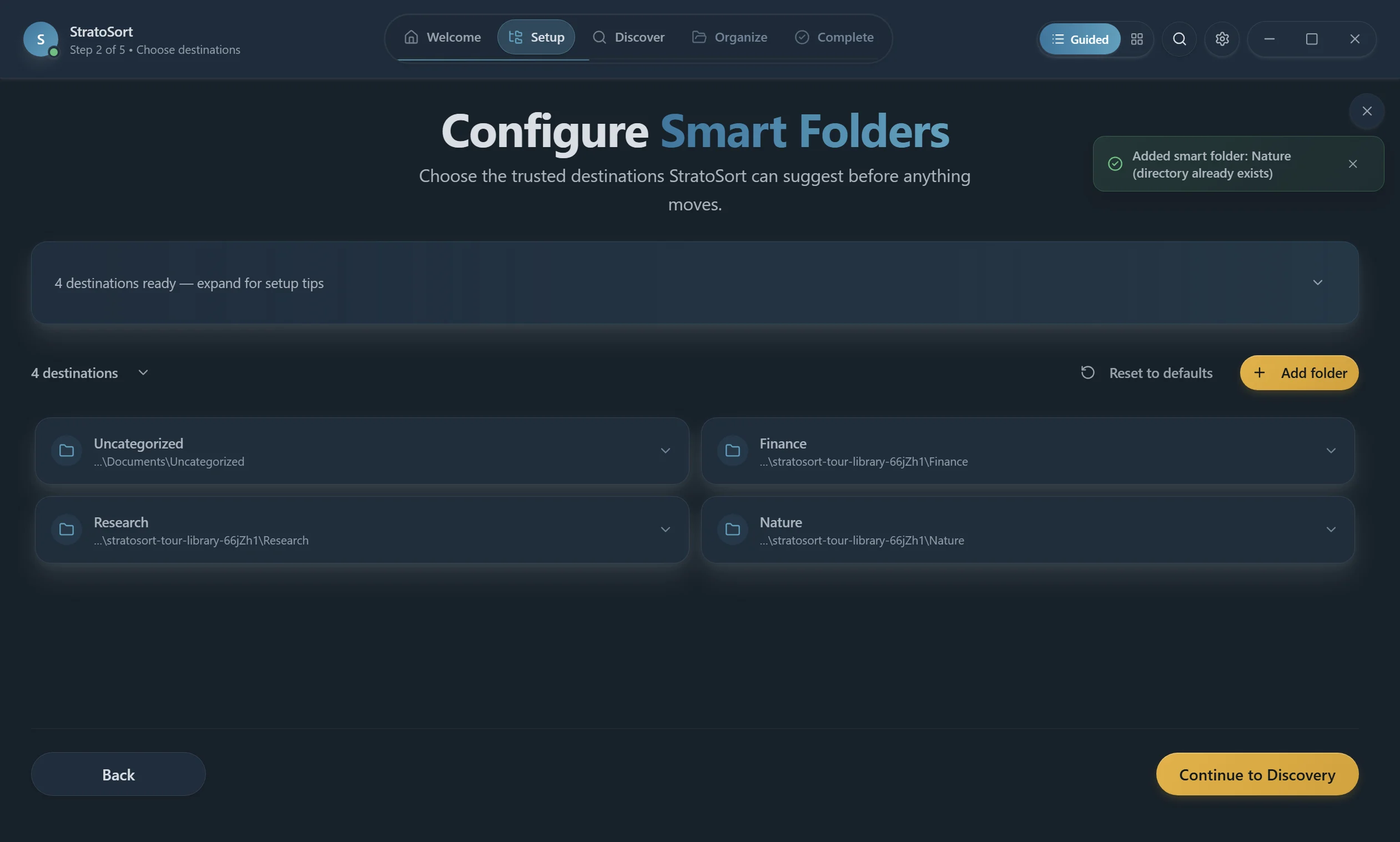Select the Setup step tab
This screenshot has height=842, width=1400.
tap(536, 37)
